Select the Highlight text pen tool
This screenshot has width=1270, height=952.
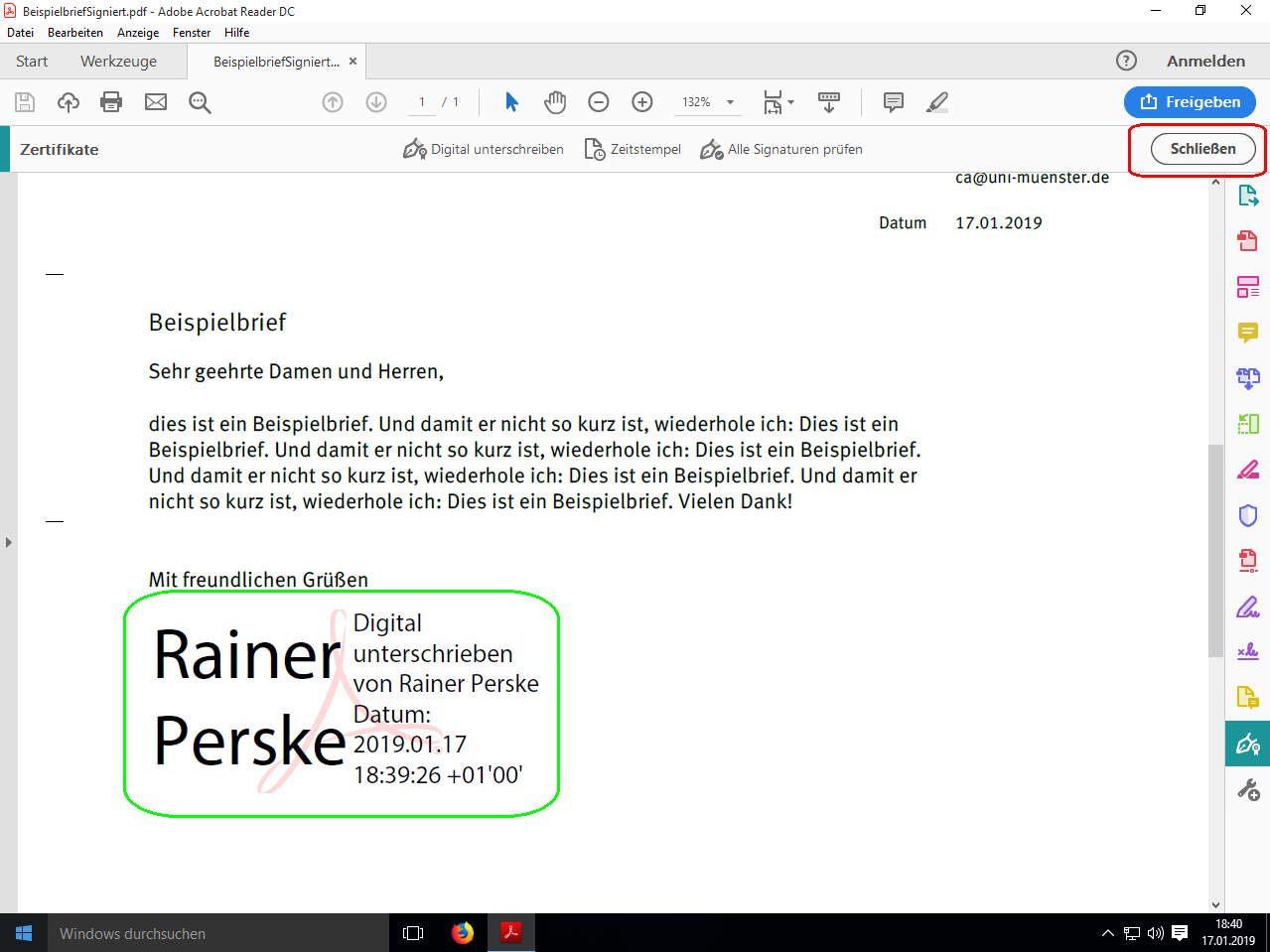937,102
